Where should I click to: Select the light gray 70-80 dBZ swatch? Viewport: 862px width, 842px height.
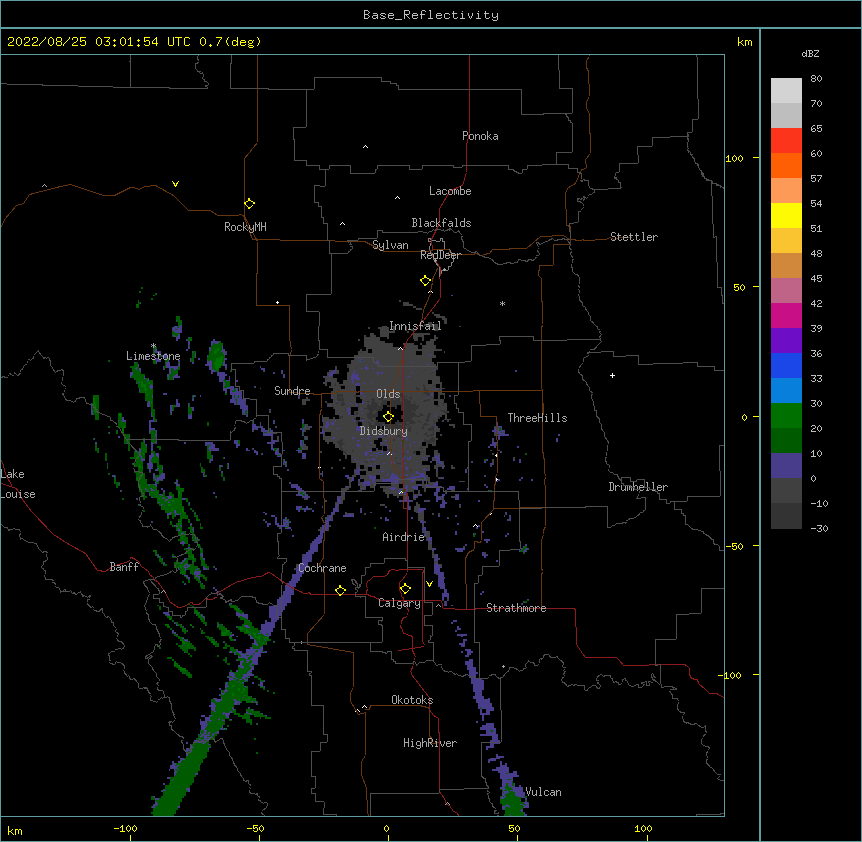pos(786,90)
